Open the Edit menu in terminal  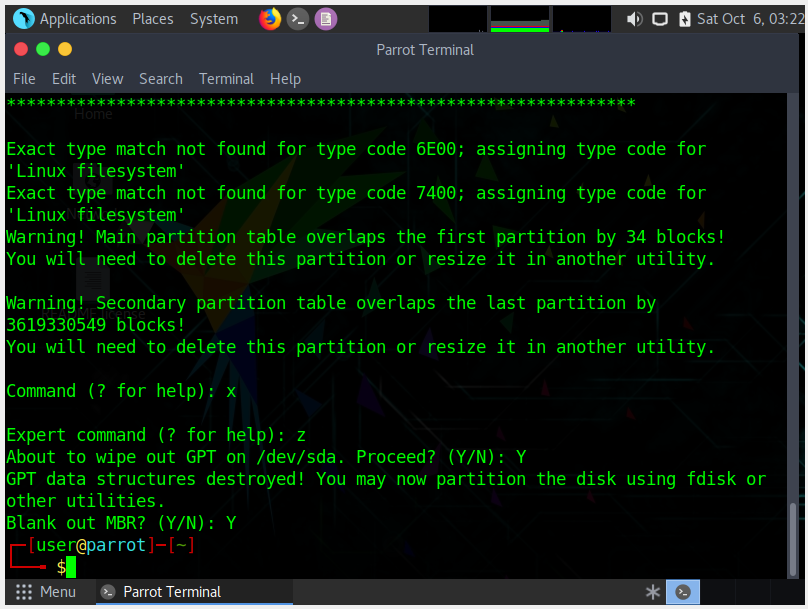coord(64,79)
